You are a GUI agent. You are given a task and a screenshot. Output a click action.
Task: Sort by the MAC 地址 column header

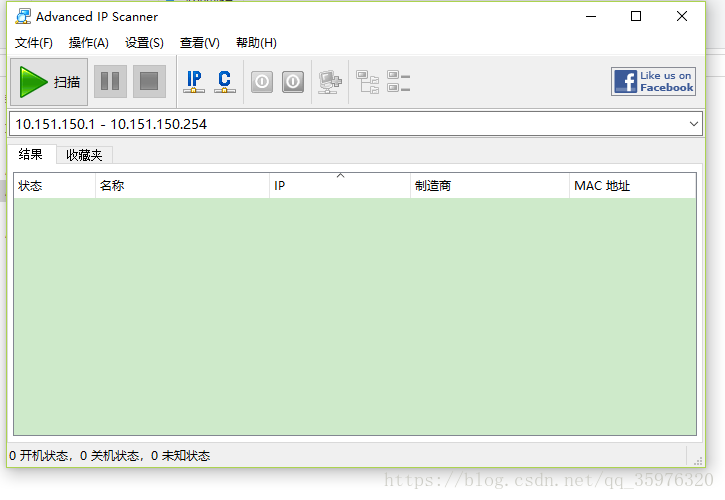point(632,185)
